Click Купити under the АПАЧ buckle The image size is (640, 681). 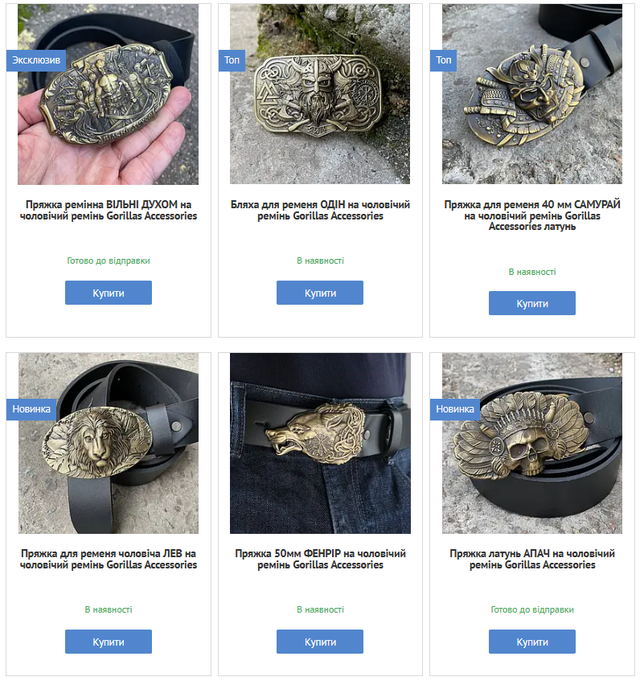click(532, 641)
